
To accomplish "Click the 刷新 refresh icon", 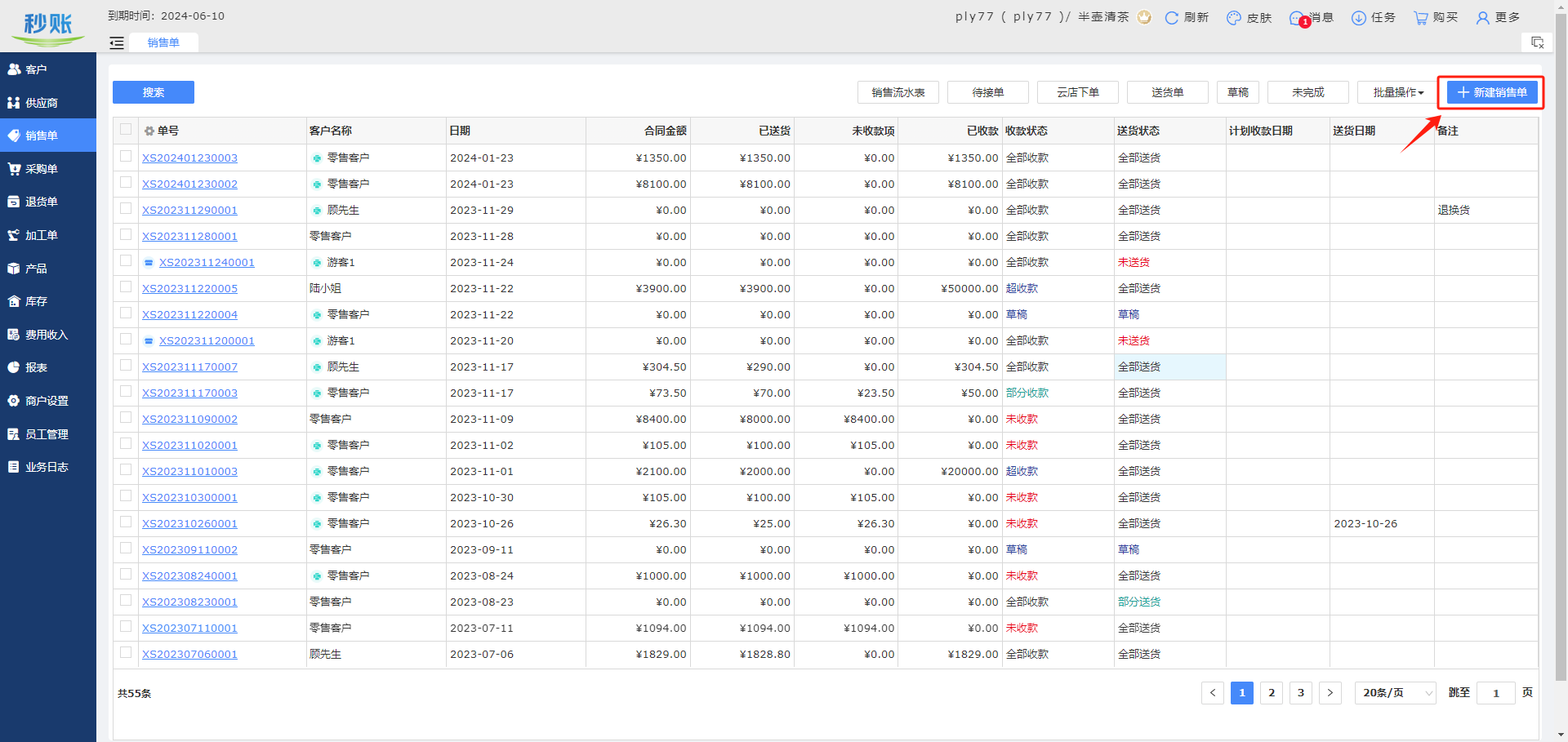I will click(1172, 18).
